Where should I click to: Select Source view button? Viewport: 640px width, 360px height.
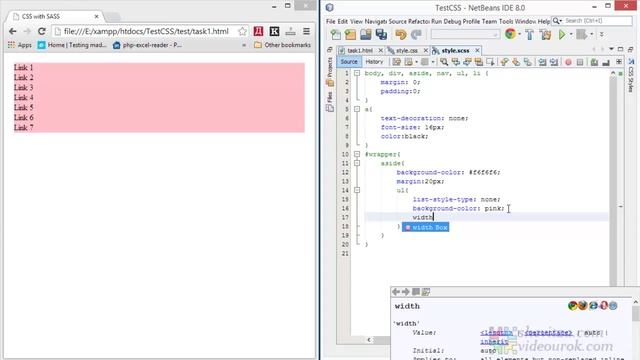pos(349,62)
